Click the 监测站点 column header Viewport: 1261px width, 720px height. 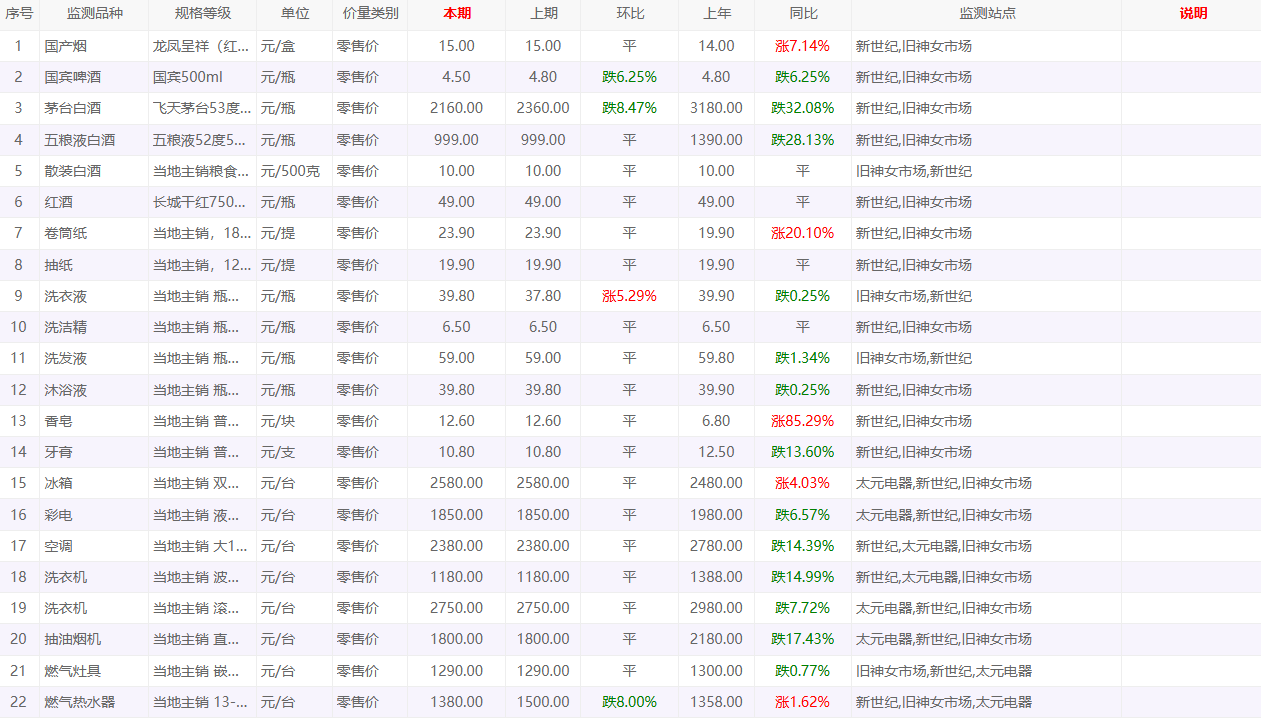986,14
